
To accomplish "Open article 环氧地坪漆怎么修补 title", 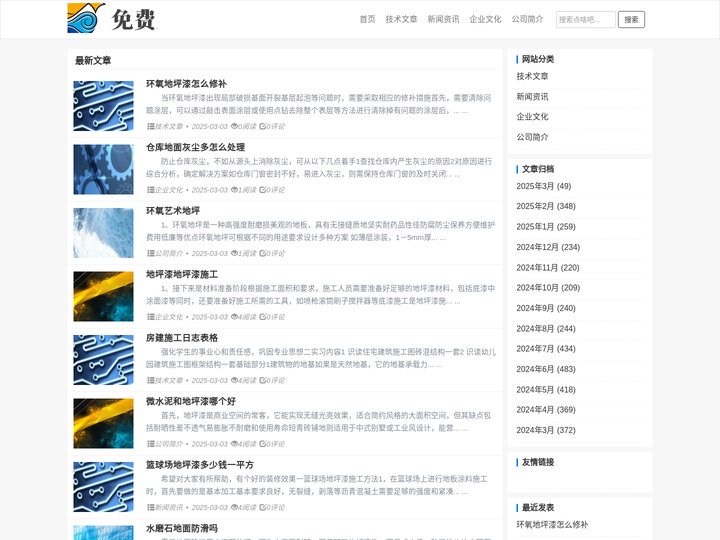I will click(186, 84).
